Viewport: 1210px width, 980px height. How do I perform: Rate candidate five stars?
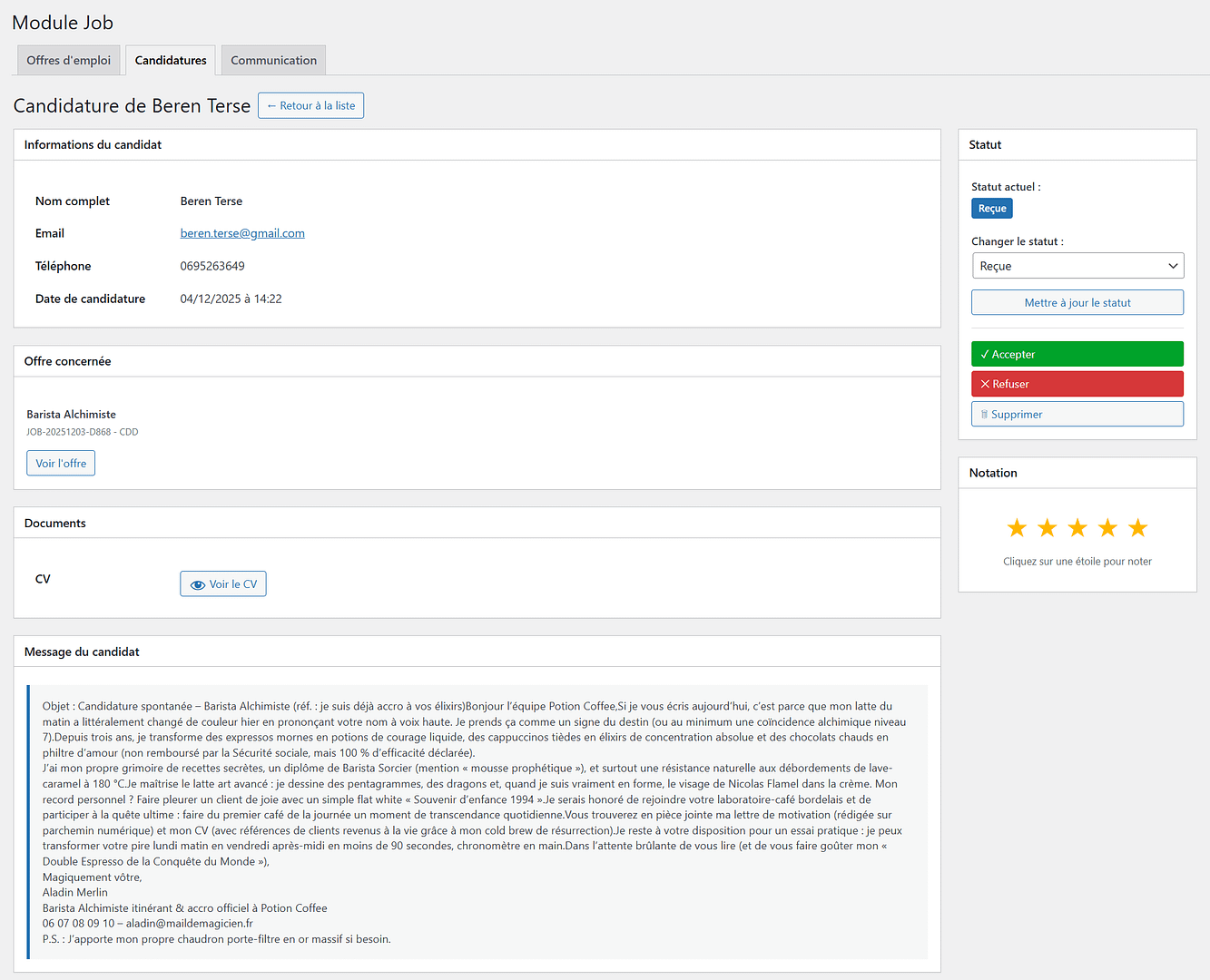[x=1137, y=528]
